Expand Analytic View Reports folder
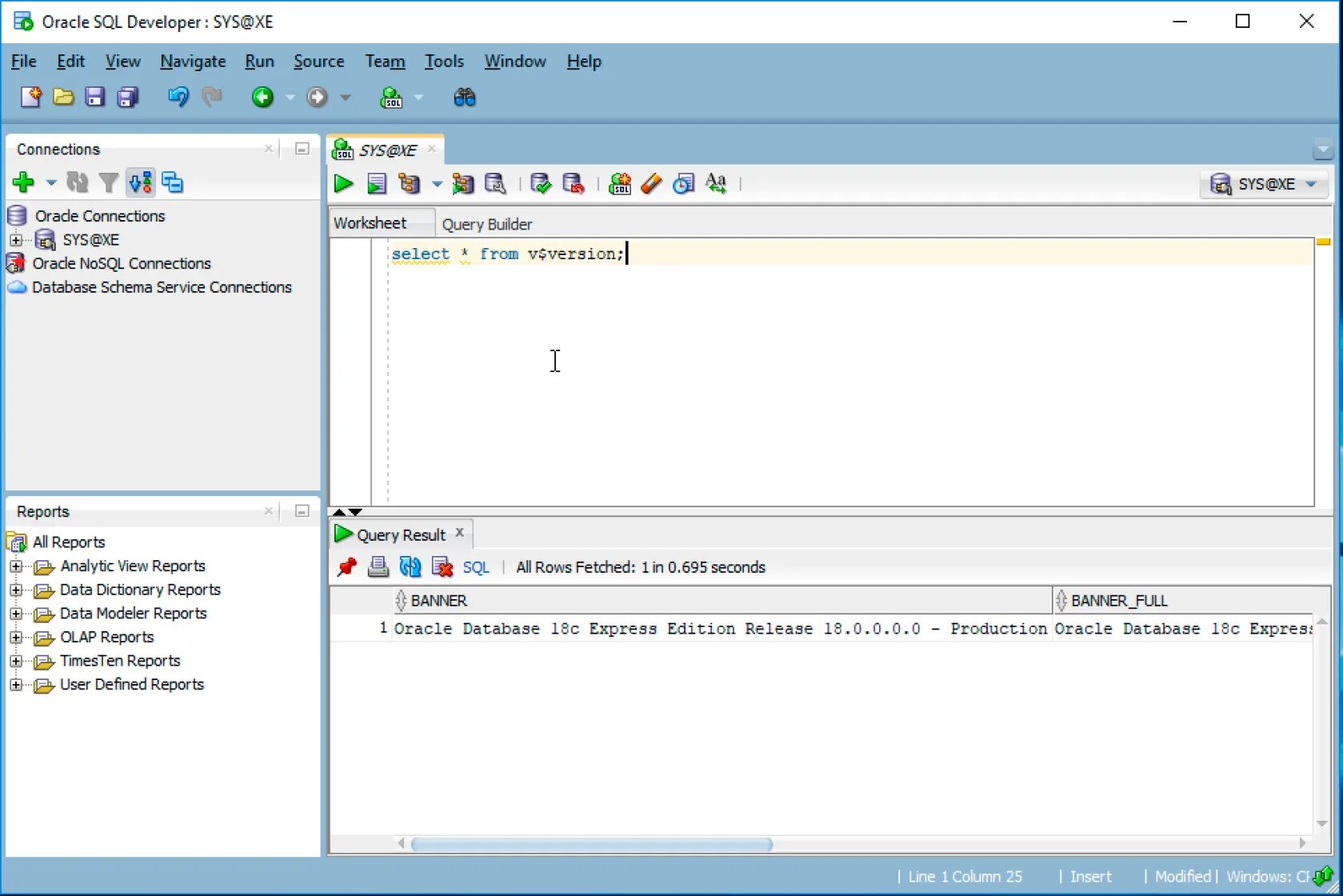The width and height of the screenshot is (1343, 896). tap(16, 566)
